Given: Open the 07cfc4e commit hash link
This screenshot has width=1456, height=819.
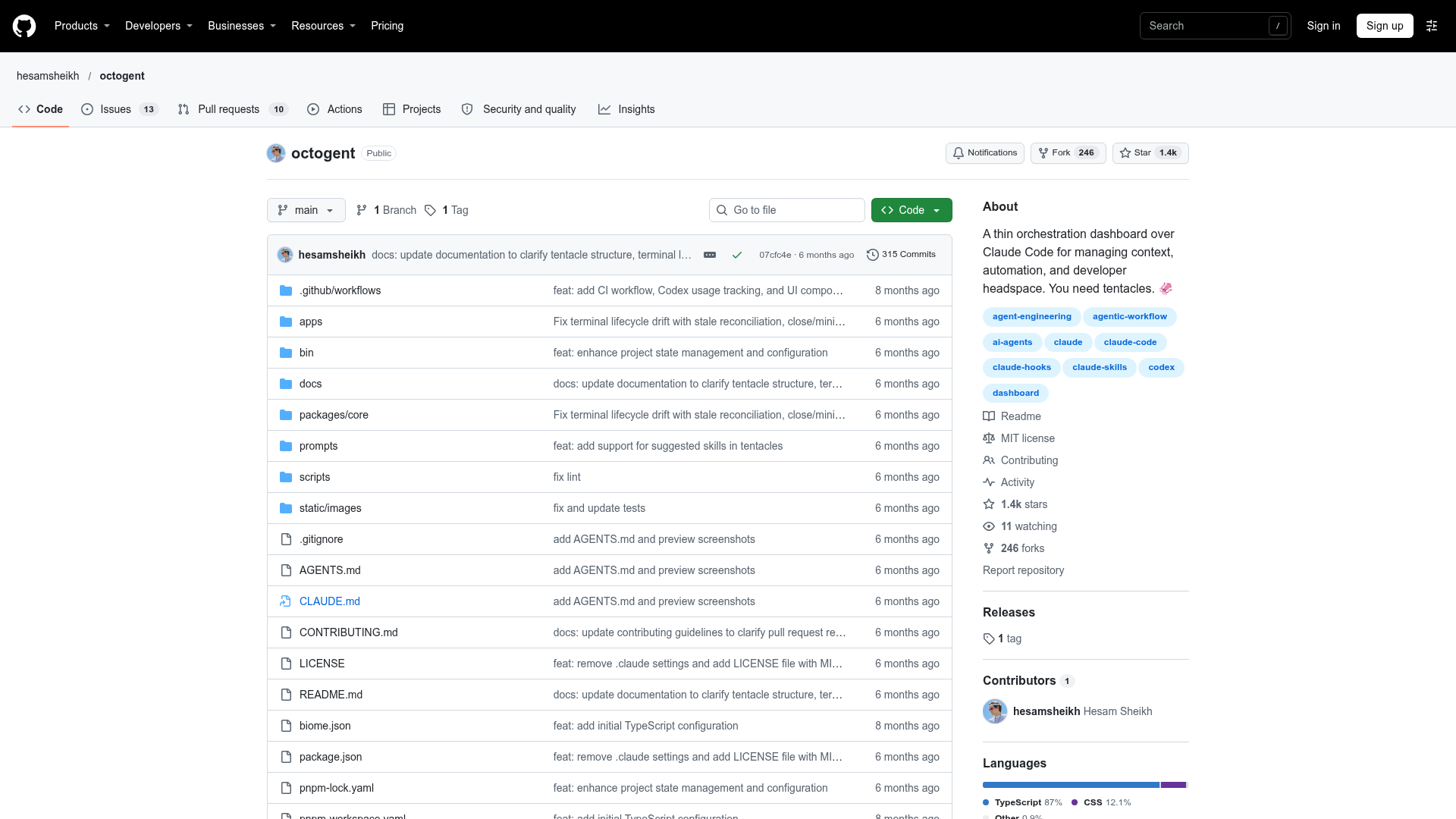Looking at the screenshot, I should click(x=775, y=255).
